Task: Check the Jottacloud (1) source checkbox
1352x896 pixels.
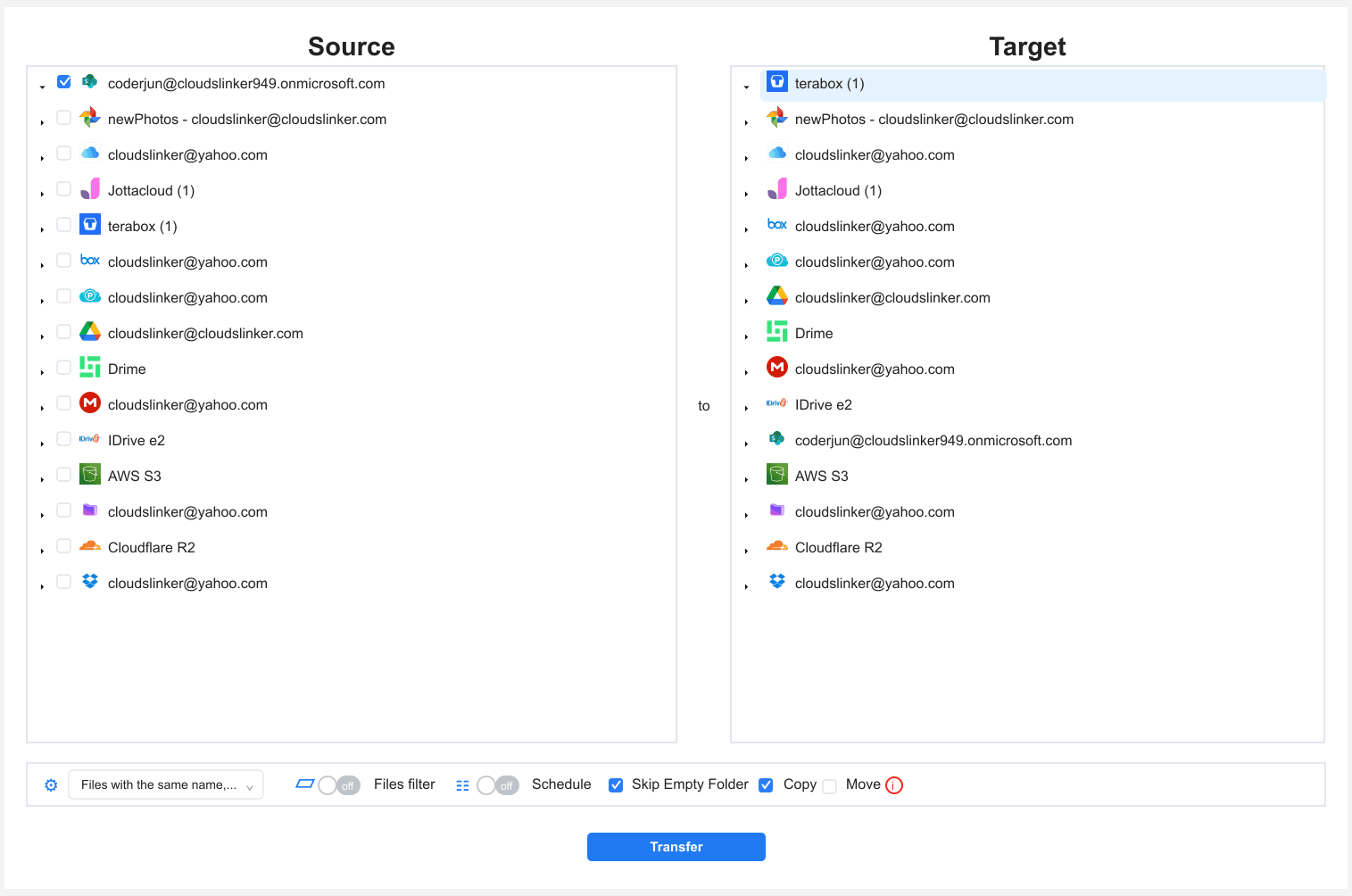Action: coord(64,188)
